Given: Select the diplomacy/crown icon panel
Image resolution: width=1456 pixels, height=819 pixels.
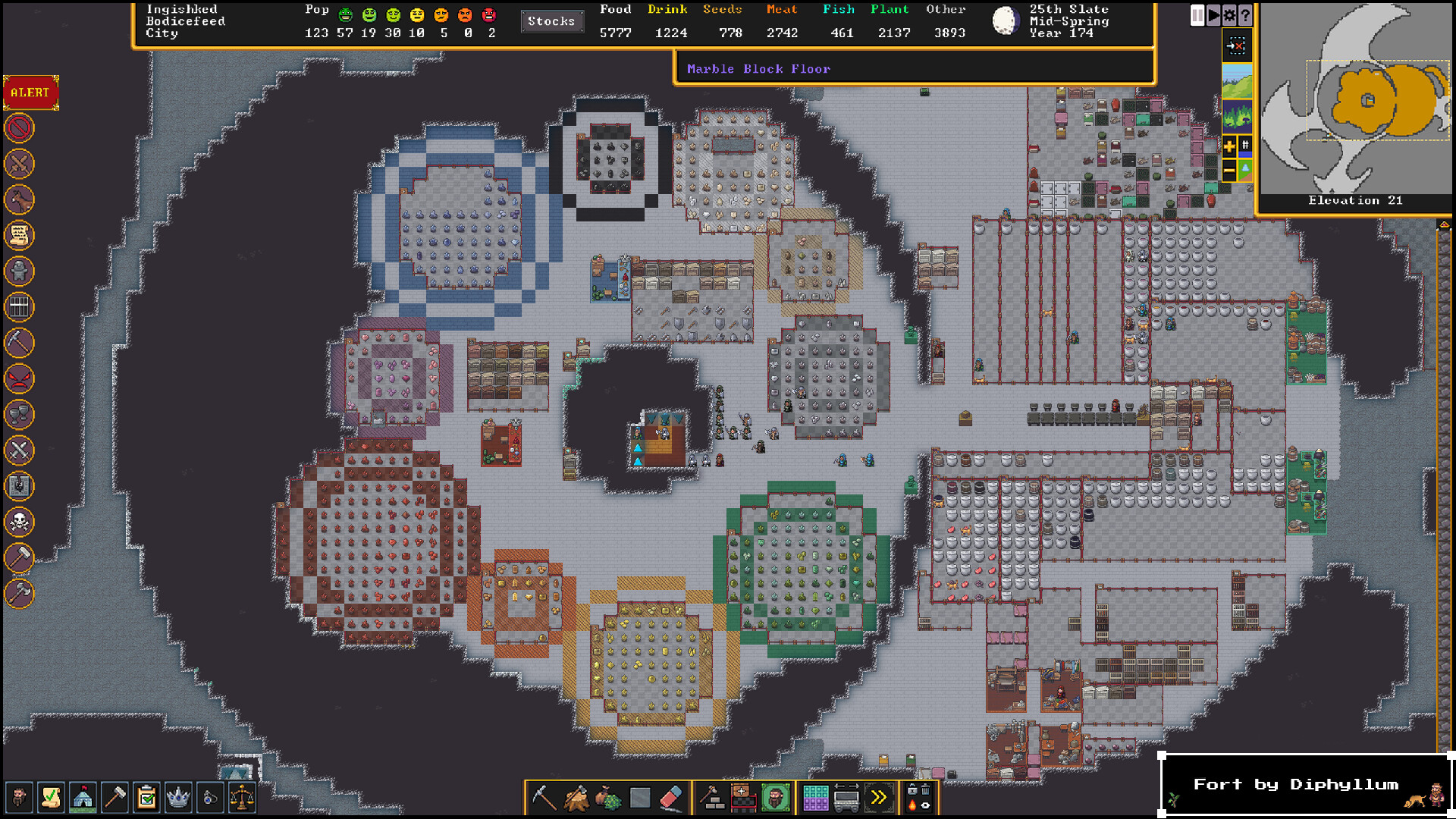Looking at the screenshot, I should point(175,796).
